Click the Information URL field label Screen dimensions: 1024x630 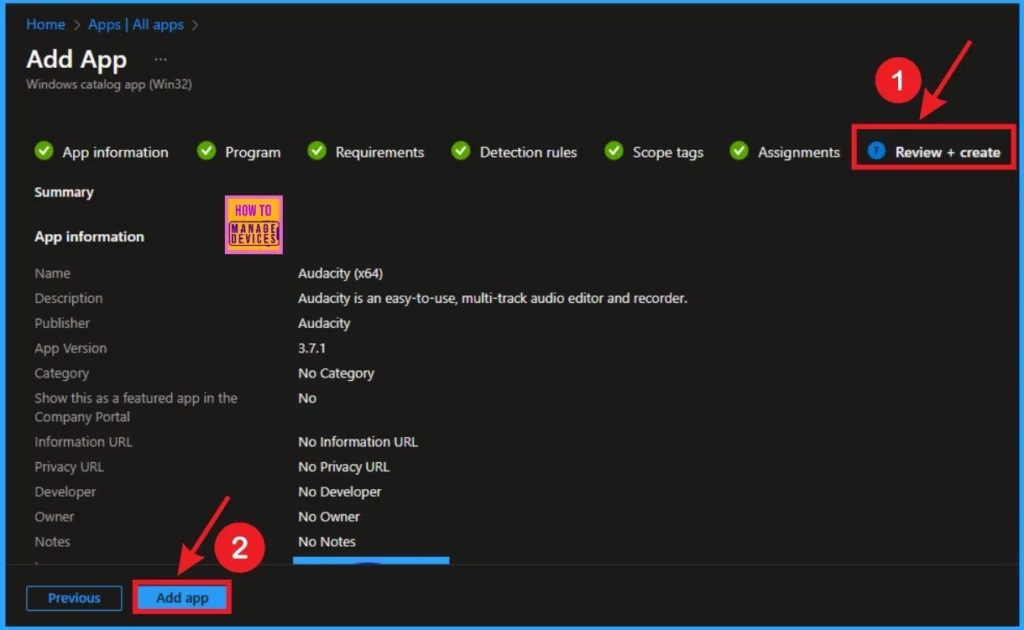click(x=84, y=441)
